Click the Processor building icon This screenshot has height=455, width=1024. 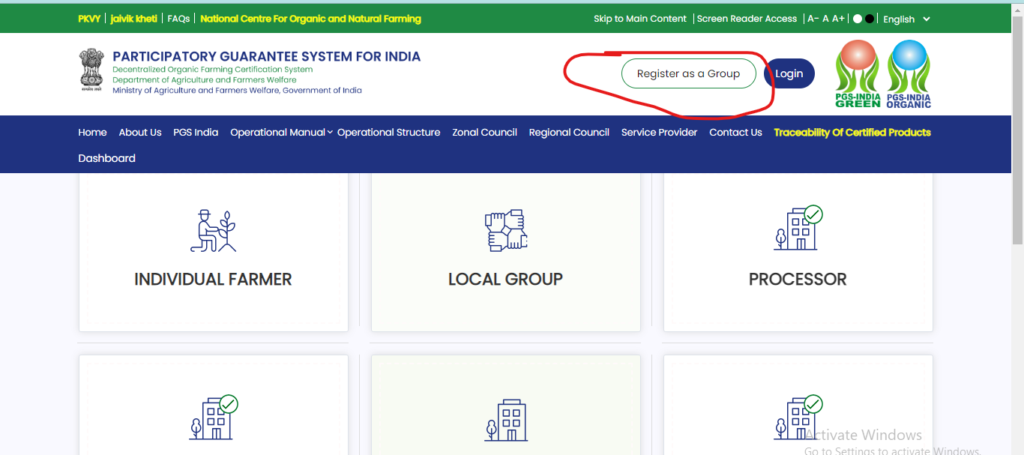[x=798, y=227]
